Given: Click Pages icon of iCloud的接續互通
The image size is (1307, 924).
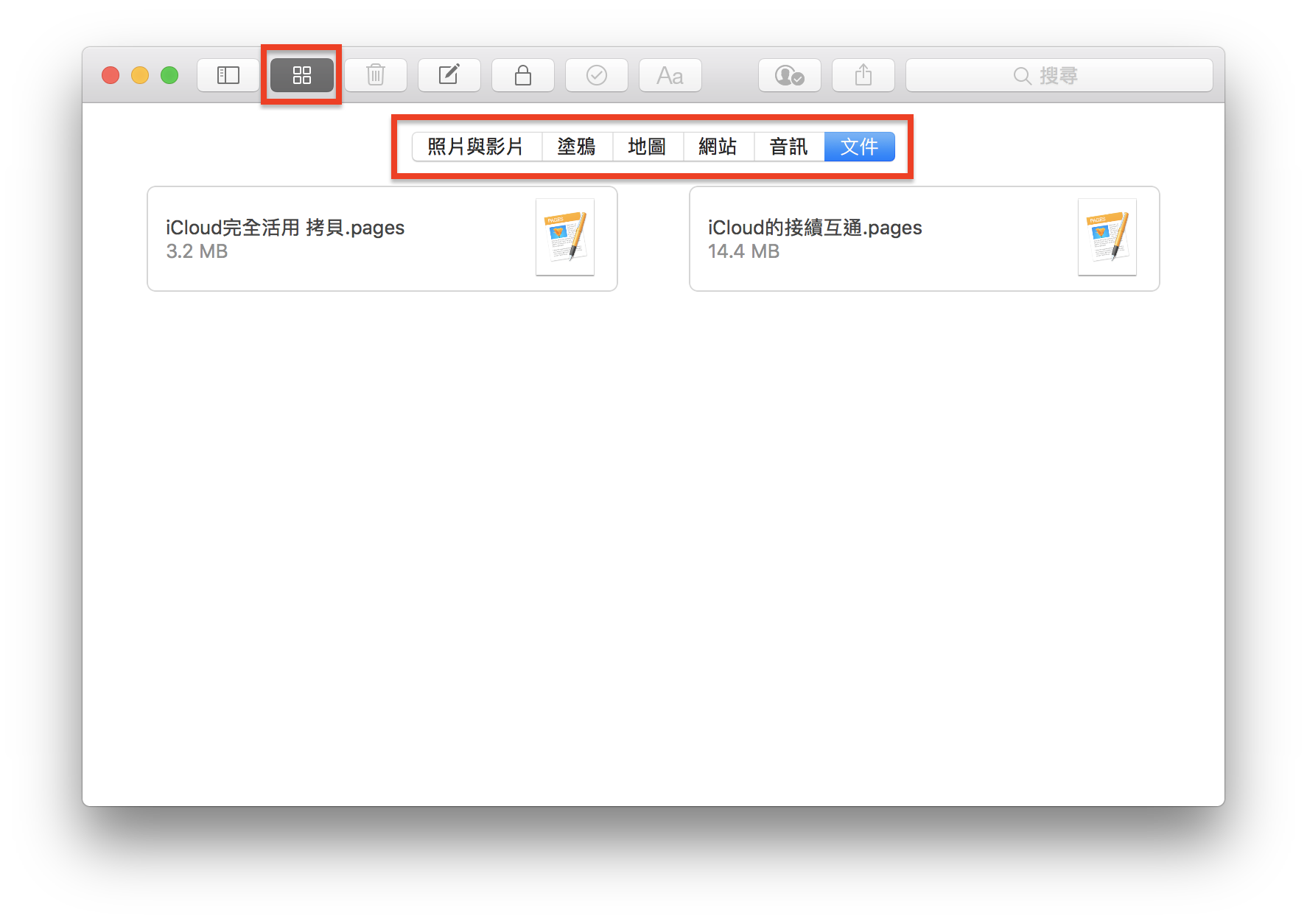Looking at the screenshot, I should (1107, 237).
